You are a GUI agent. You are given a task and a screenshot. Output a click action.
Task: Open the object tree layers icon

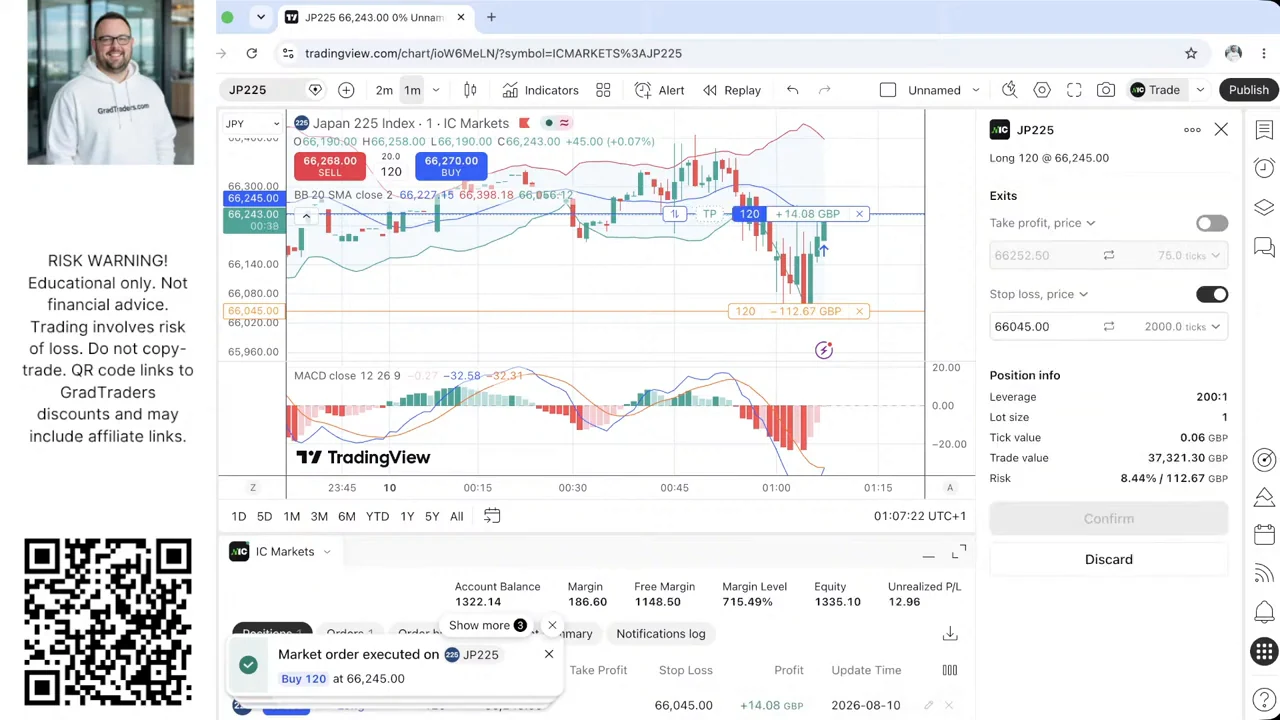point(1264,207)
